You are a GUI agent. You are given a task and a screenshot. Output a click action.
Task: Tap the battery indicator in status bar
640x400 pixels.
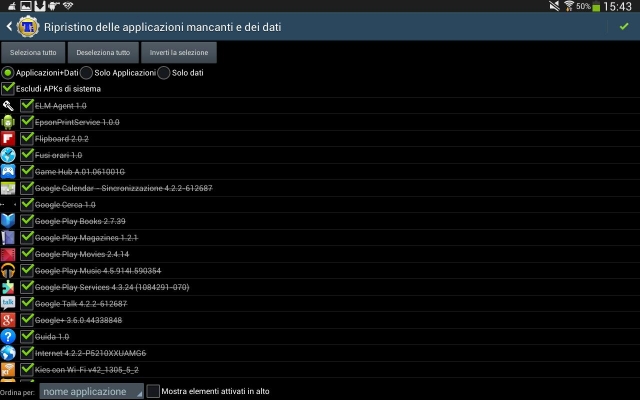[x=596, y=7]
